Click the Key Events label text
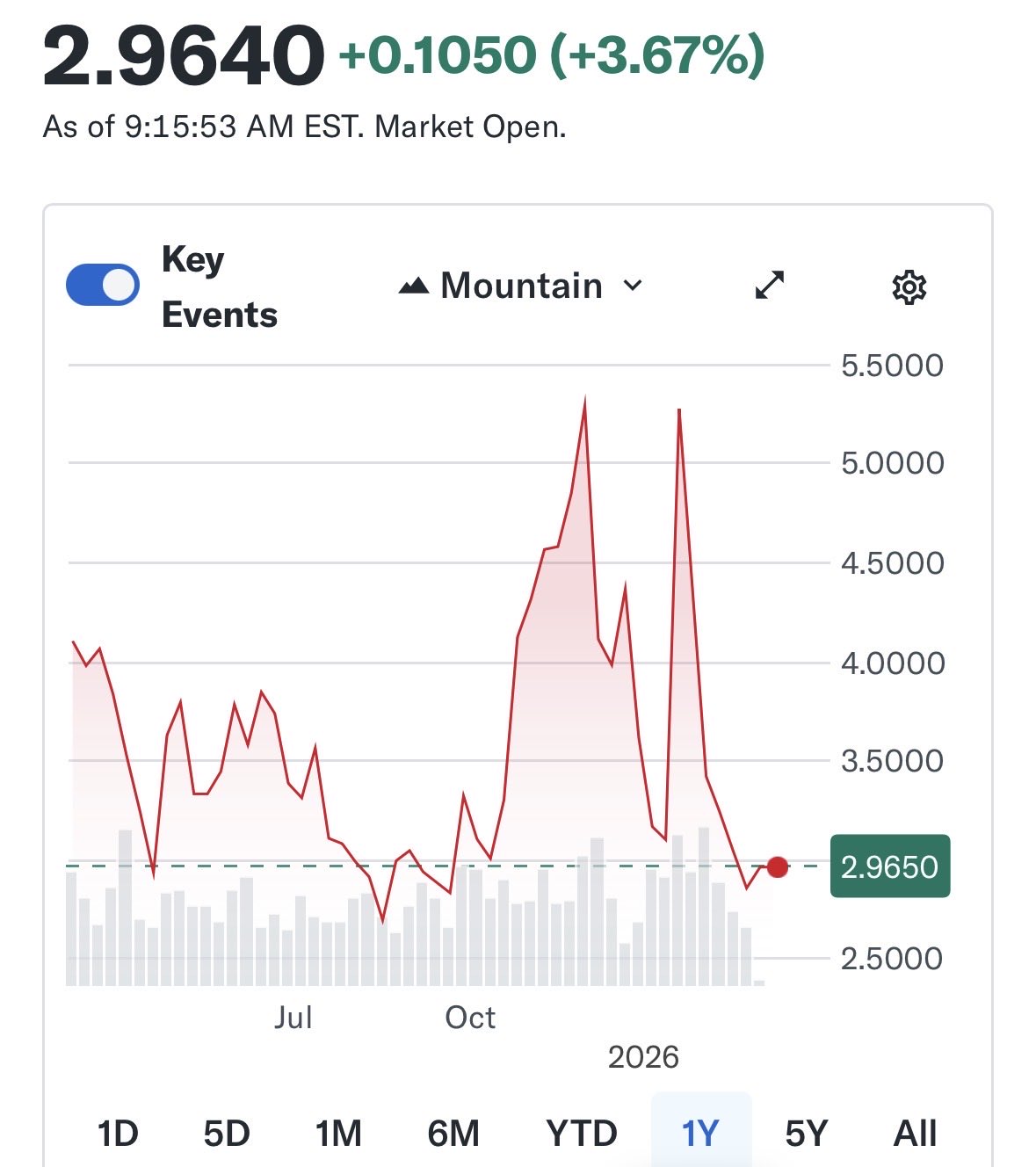 [x=219, y=287]
